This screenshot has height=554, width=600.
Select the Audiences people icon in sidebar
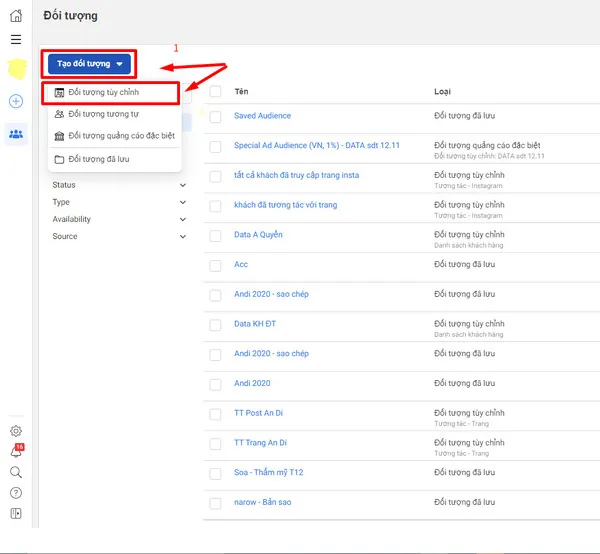click(15, 134)
